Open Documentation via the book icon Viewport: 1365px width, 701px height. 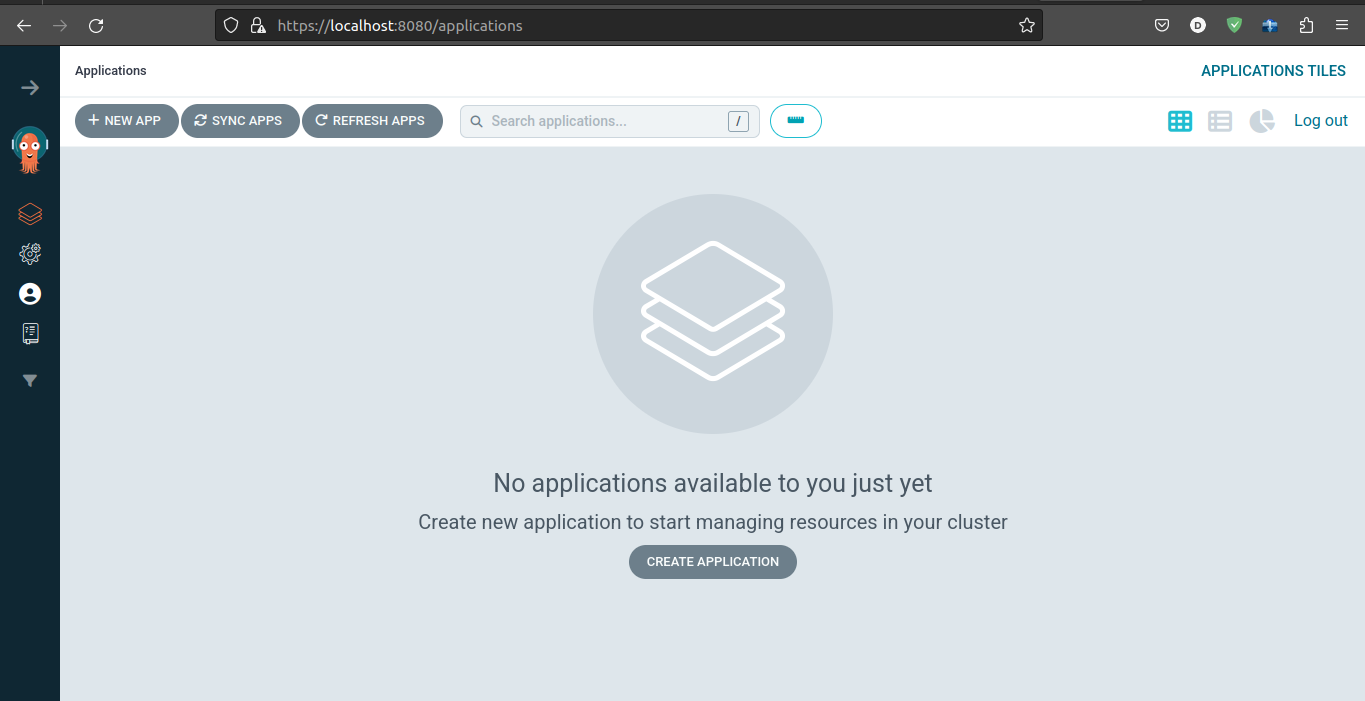pyautogui.click(x=30, y=334)
